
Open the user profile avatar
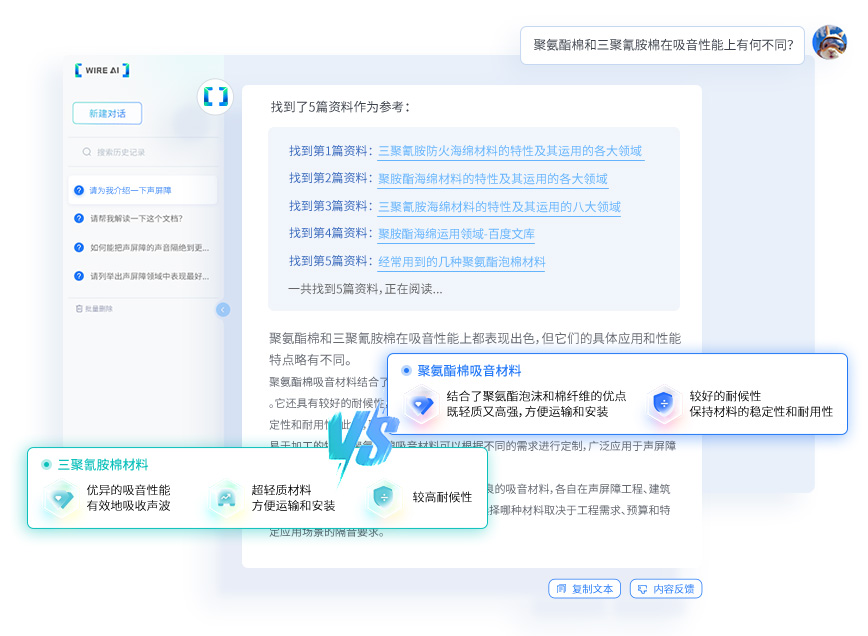[x=829, y=43]
